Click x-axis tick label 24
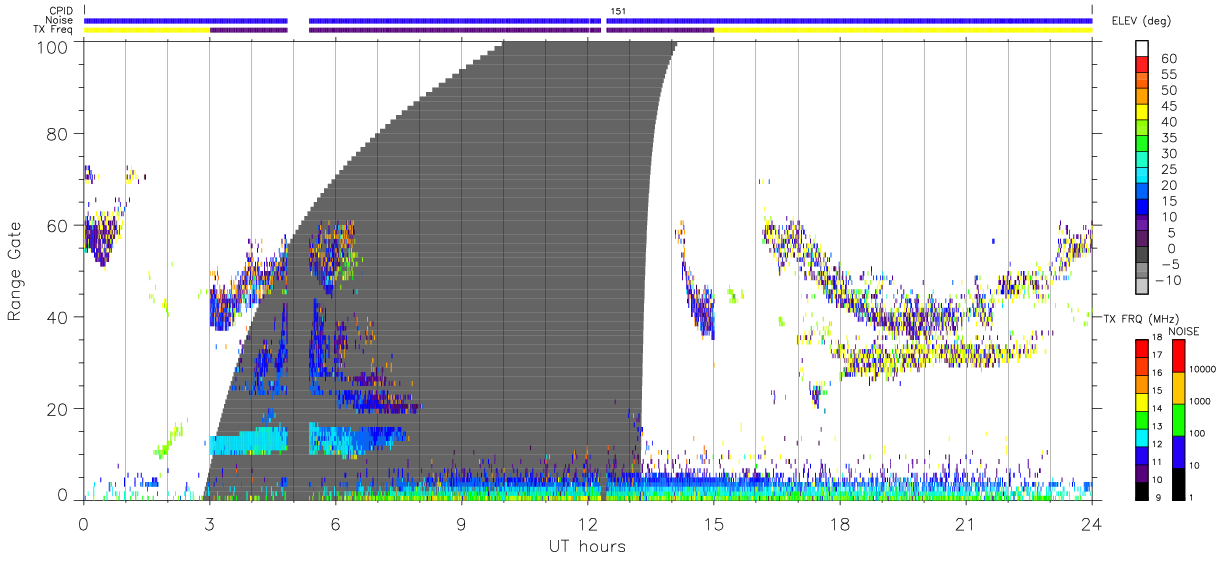Viewport: 1228px width, 567px height. [1092, 524]
